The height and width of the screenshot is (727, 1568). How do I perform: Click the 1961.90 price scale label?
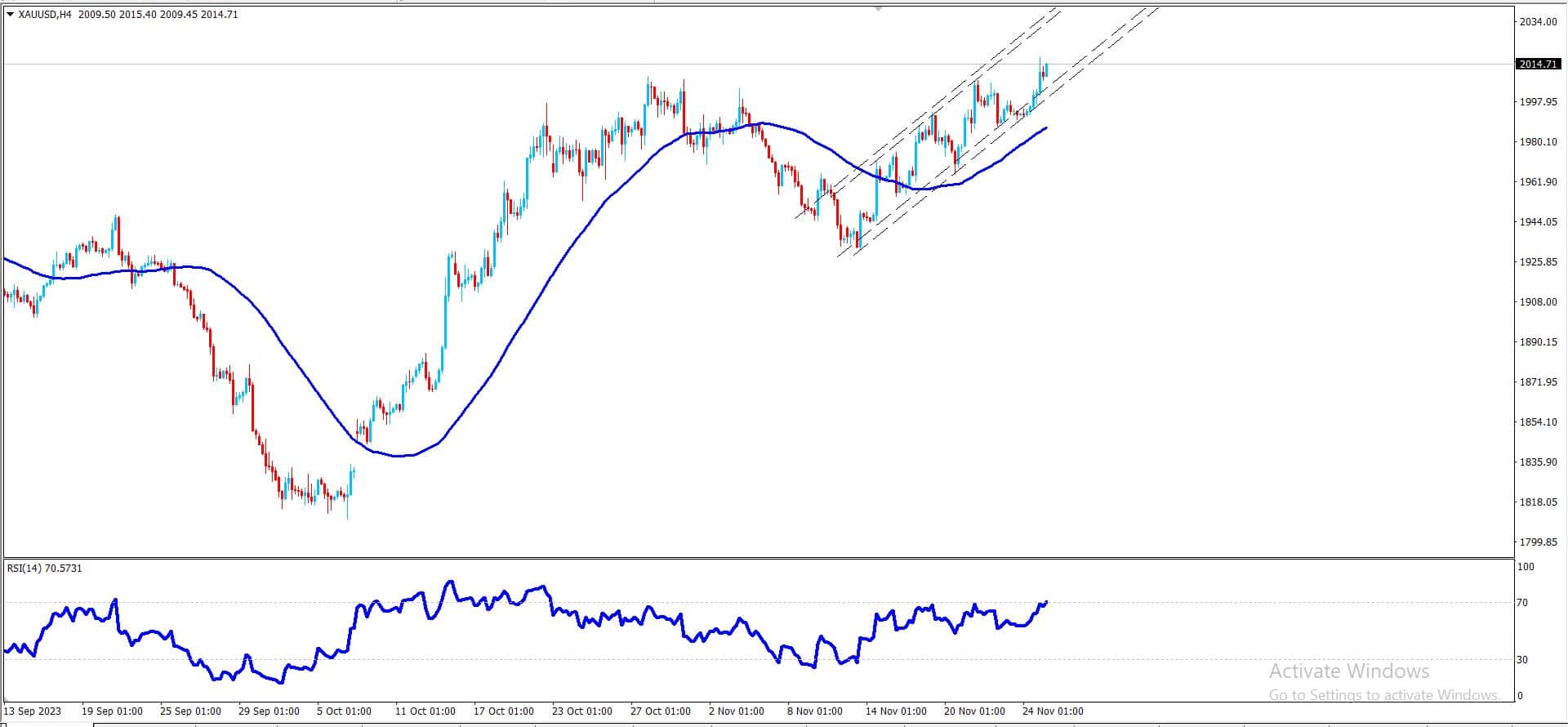(1538, 182)
